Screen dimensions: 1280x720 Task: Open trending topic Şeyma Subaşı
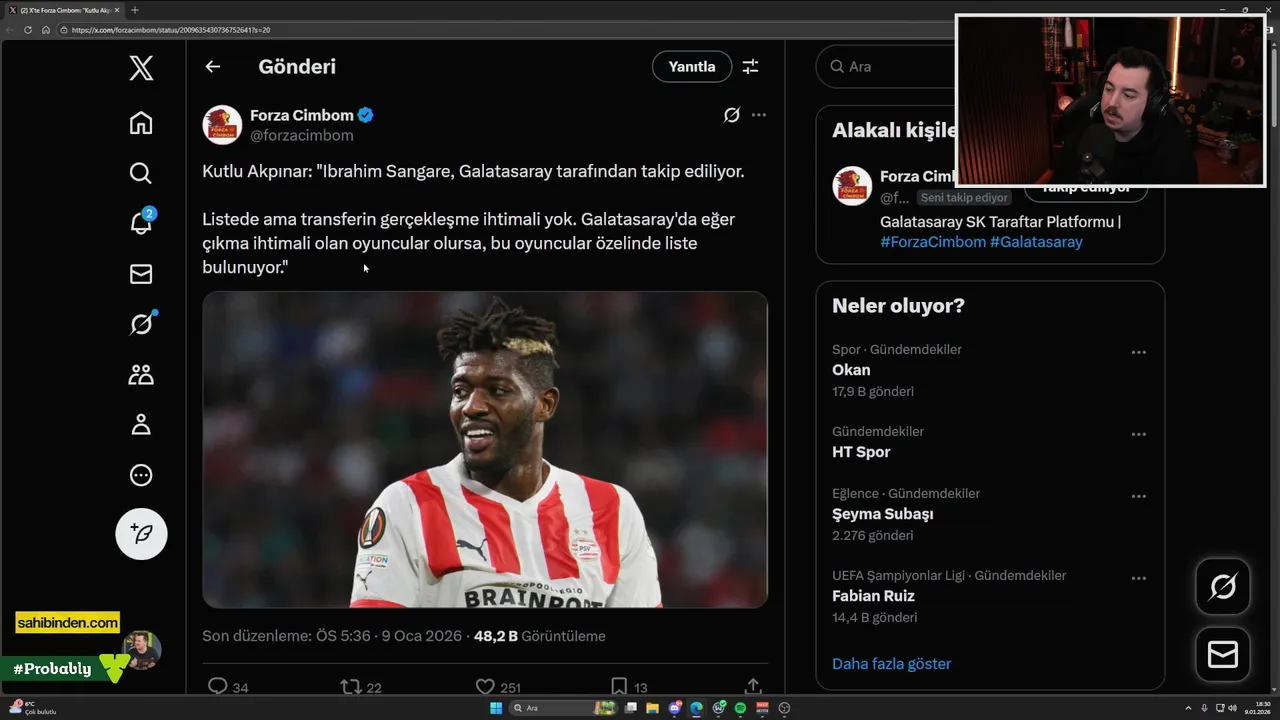882,514
